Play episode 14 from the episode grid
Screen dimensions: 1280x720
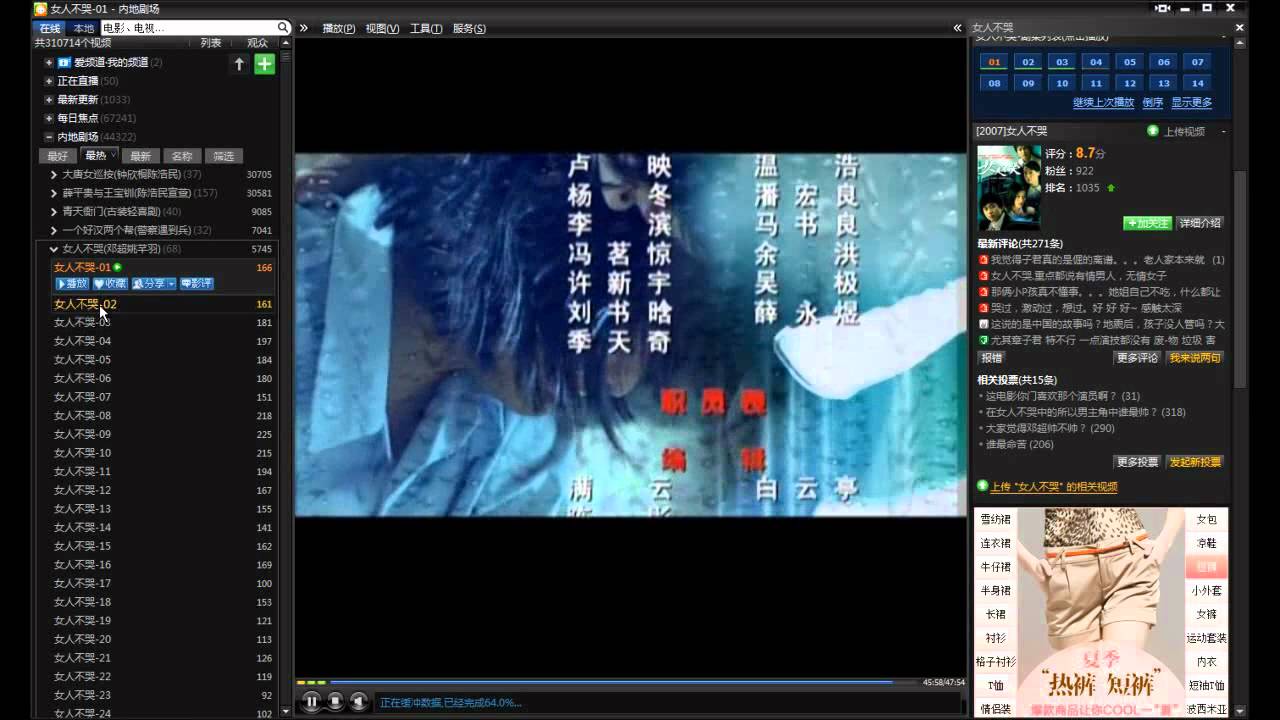(x=1198, y=83)
